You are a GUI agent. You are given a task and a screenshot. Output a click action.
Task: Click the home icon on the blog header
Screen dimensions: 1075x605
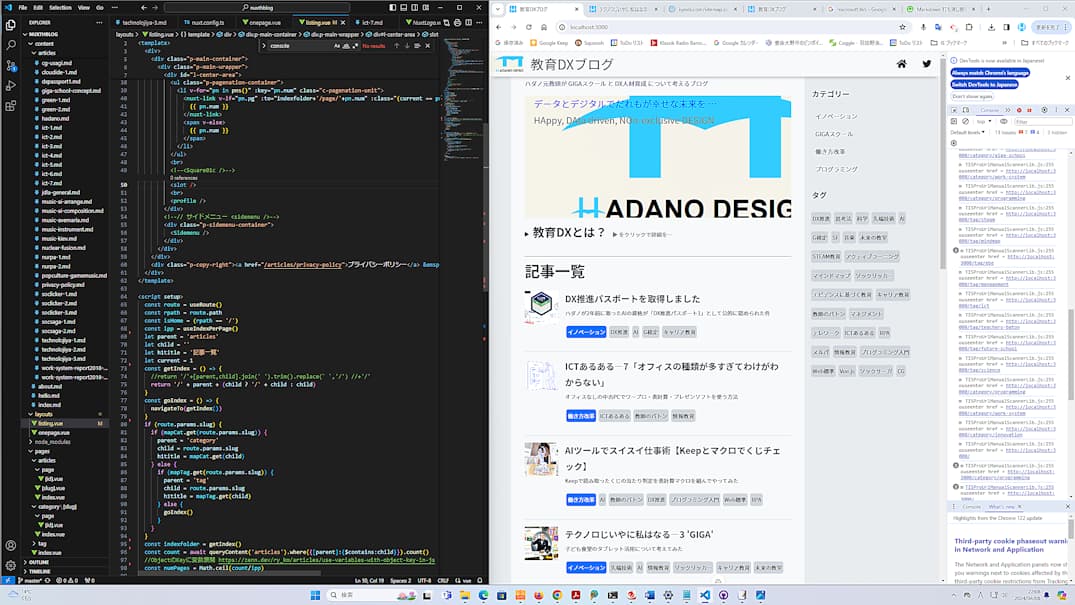click(x=902, y=64)
